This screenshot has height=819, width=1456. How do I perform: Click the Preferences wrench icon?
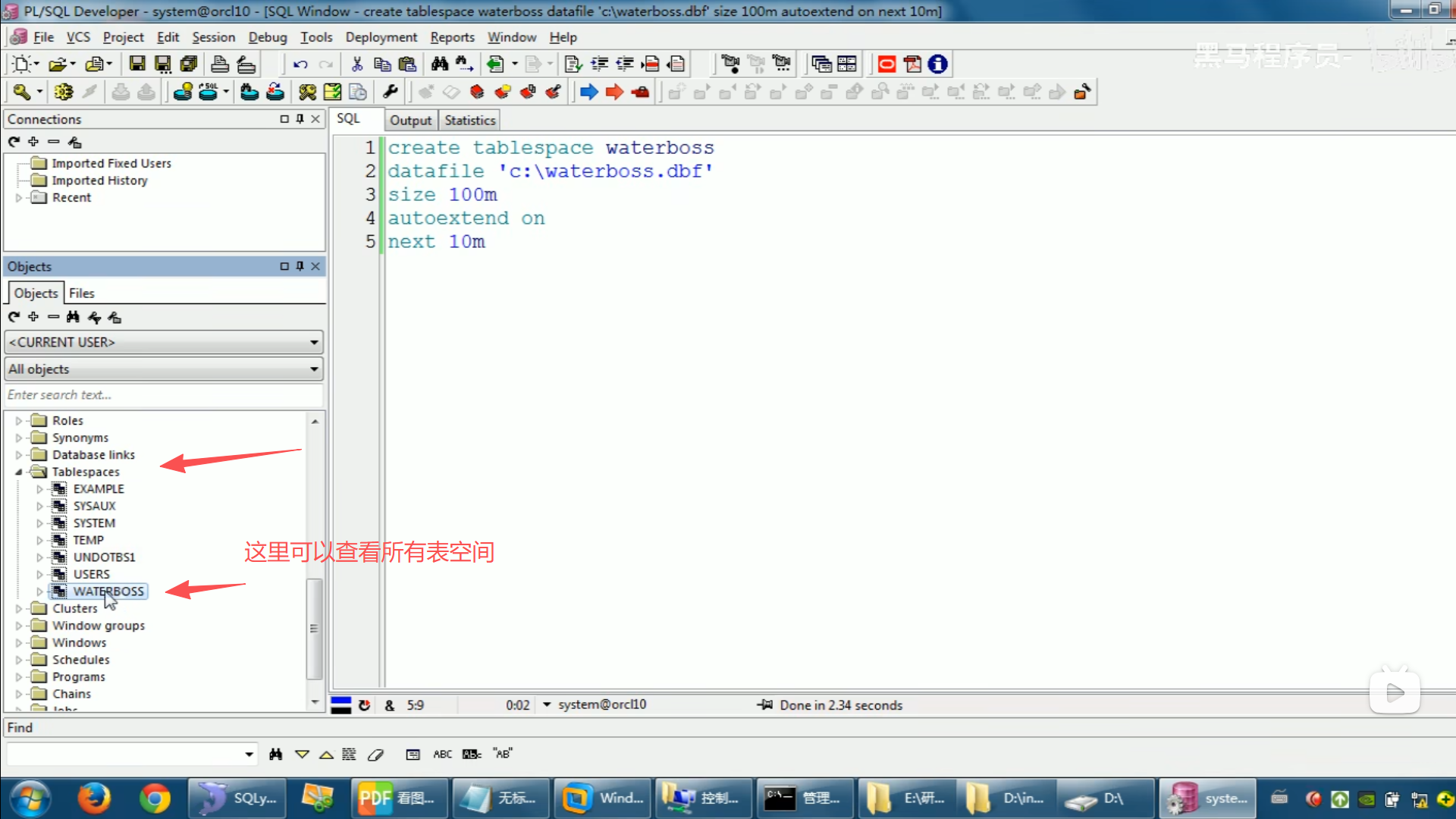click(391, 92)
